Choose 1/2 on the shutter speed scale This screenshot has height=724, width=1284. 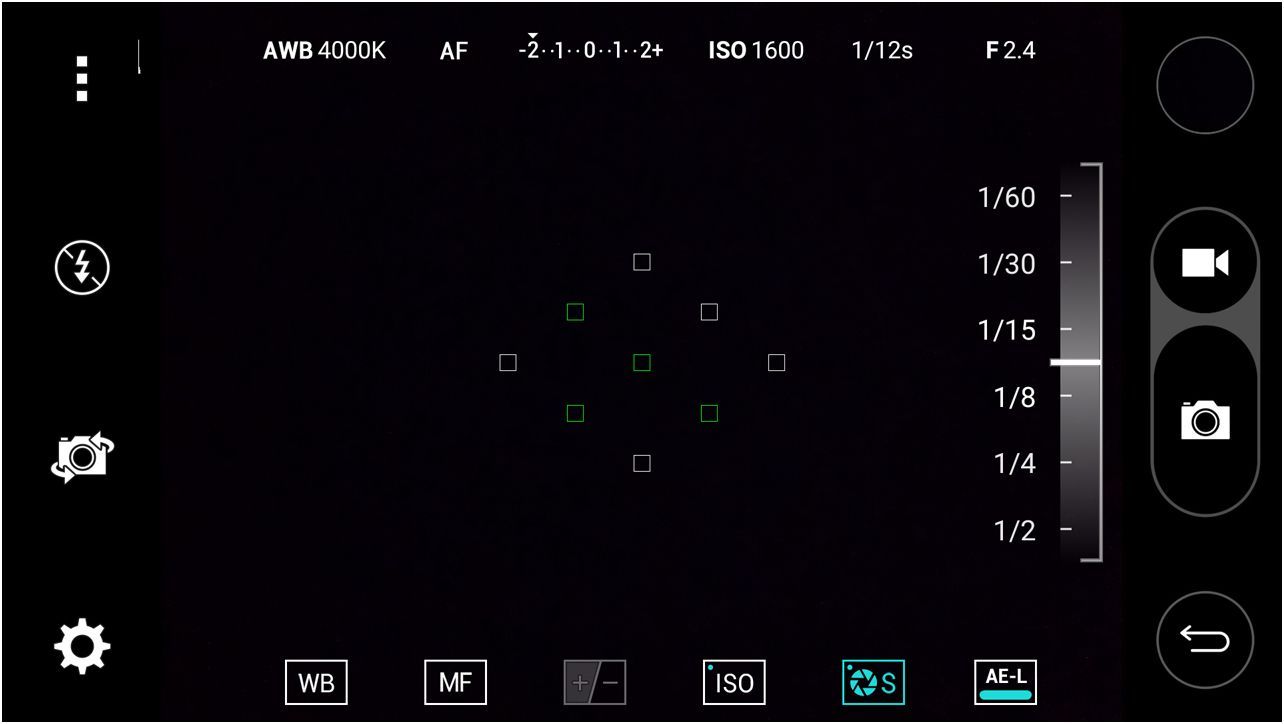coord(1066,530)
